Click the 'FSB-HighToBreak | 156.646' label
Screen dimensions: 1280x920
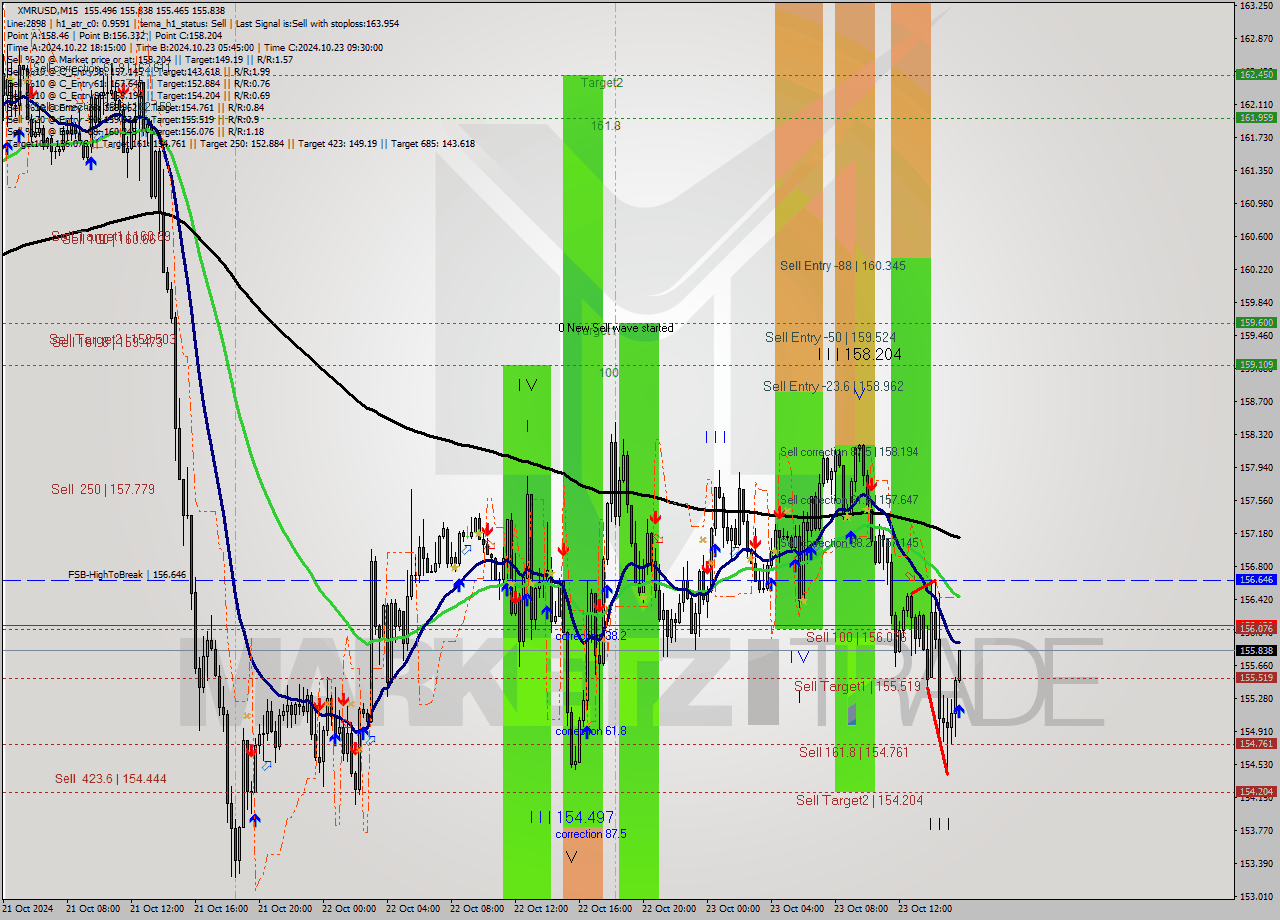pos(127,575)
